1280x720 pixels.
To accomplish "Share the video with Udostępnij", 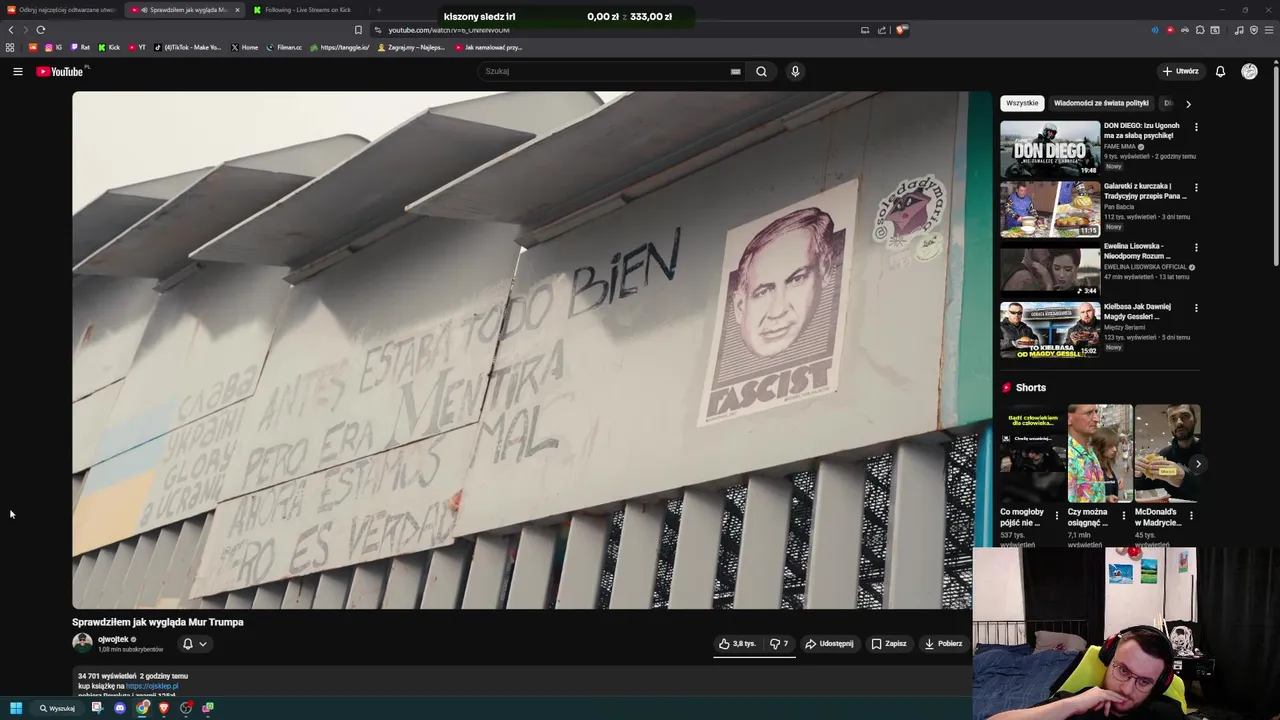I will [829, 644].
